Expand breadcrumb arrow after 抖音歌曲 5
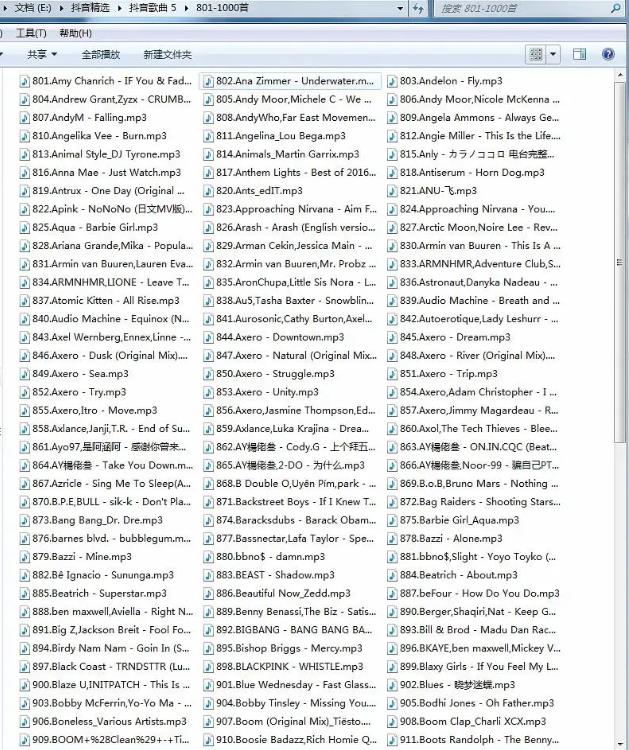Screen dimensions: 629x750 coord(187,8)
